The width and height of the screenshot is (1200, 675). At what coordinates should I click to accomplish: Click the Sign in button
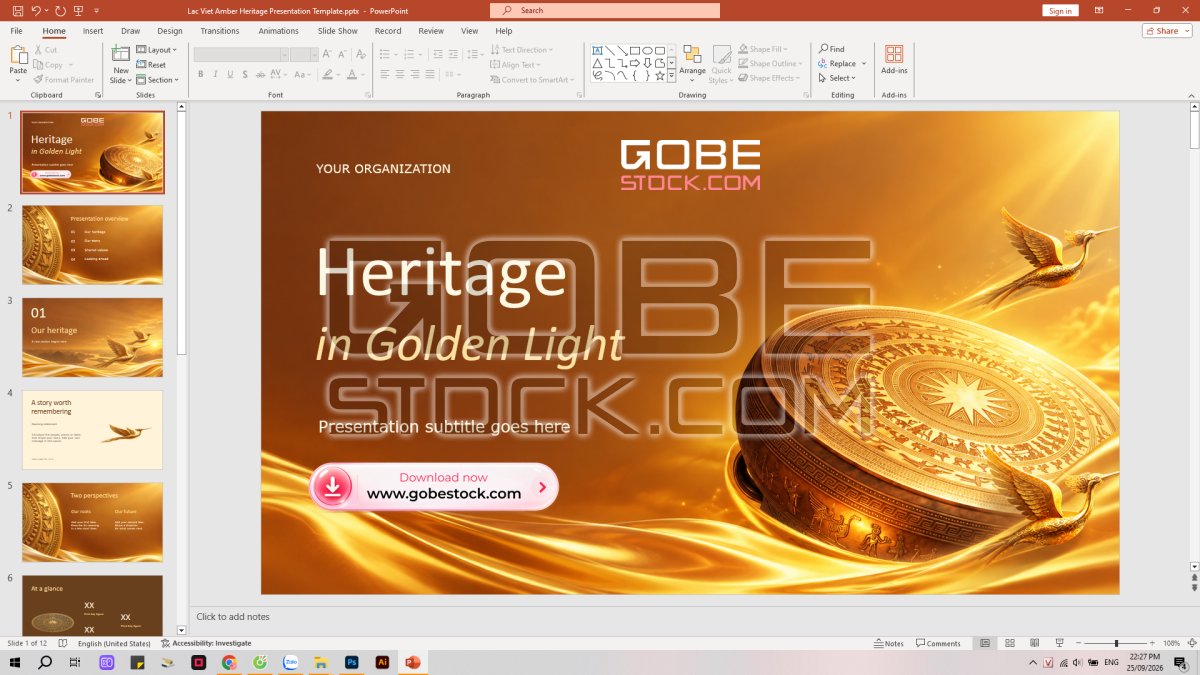[1060, 10]
